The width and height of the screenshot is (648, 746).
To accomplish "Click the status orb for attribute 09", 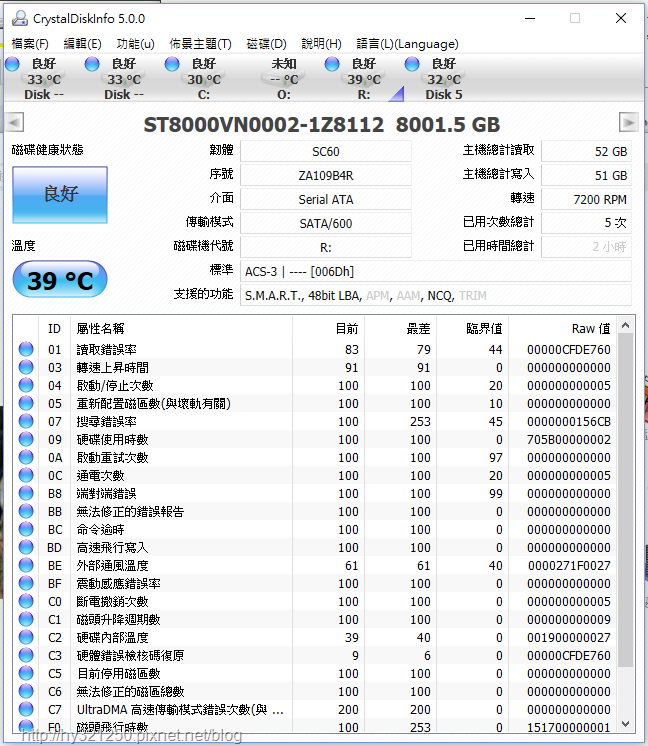I will [26, 439].
